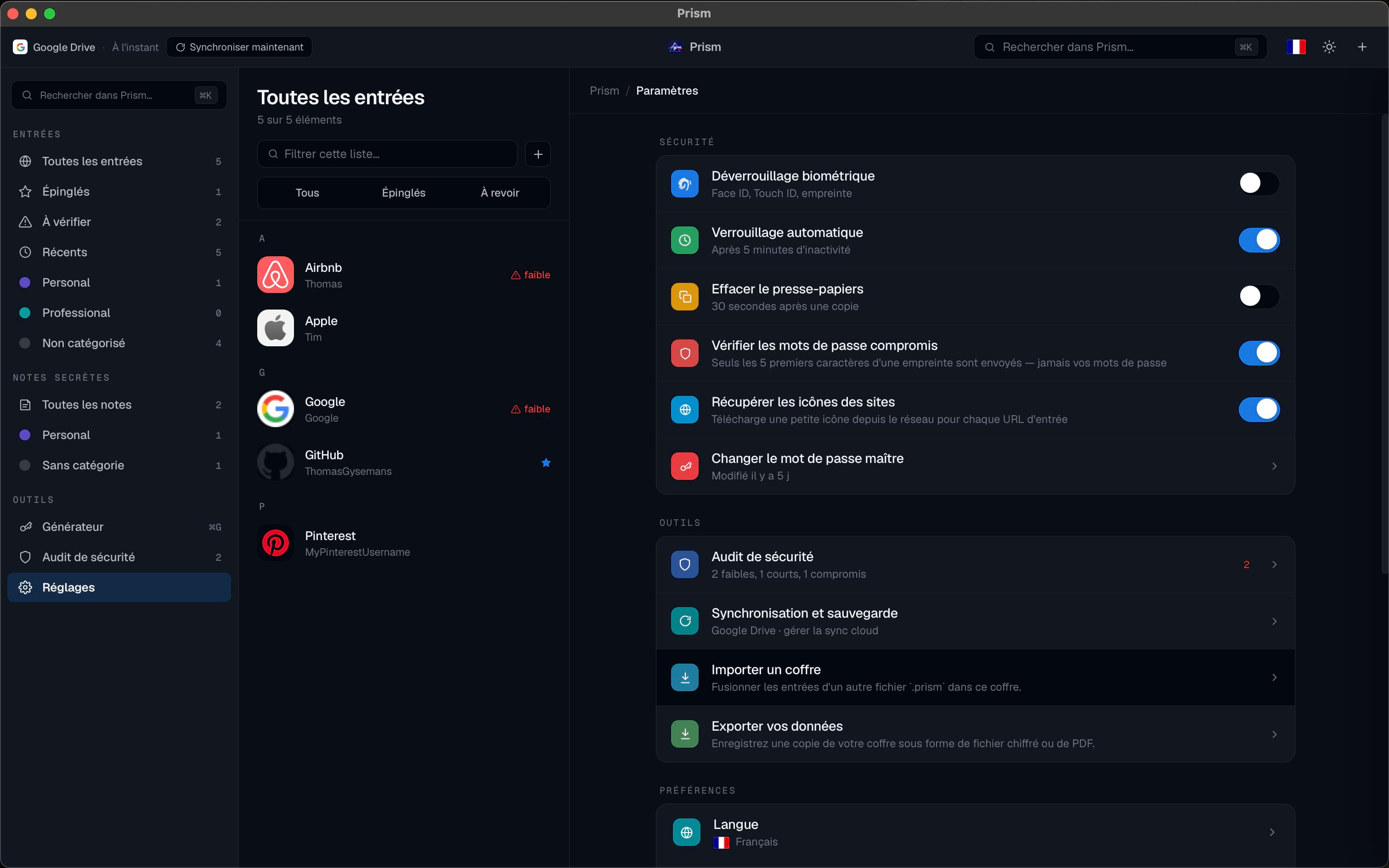The width and height of the screenshot is (1389, 868).
Task: Click the blue star on the GitHub entry
Action: point(546,463)
